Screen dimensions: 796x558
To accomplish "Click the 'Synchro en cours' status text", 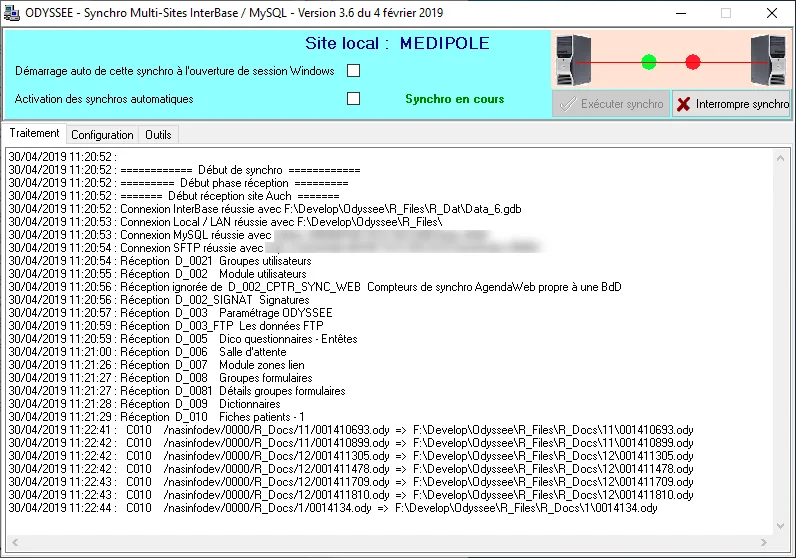I will click(x=454, y=99).
